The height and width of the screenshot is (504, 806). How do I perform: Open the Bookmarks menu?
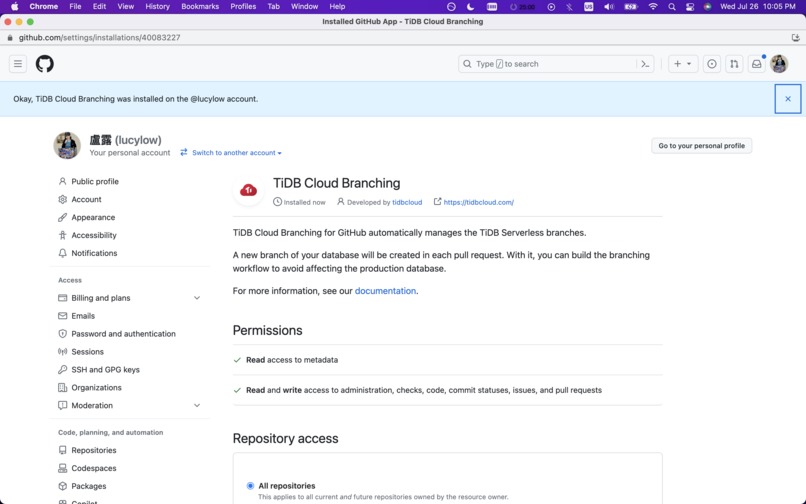(x=200, y=7)
